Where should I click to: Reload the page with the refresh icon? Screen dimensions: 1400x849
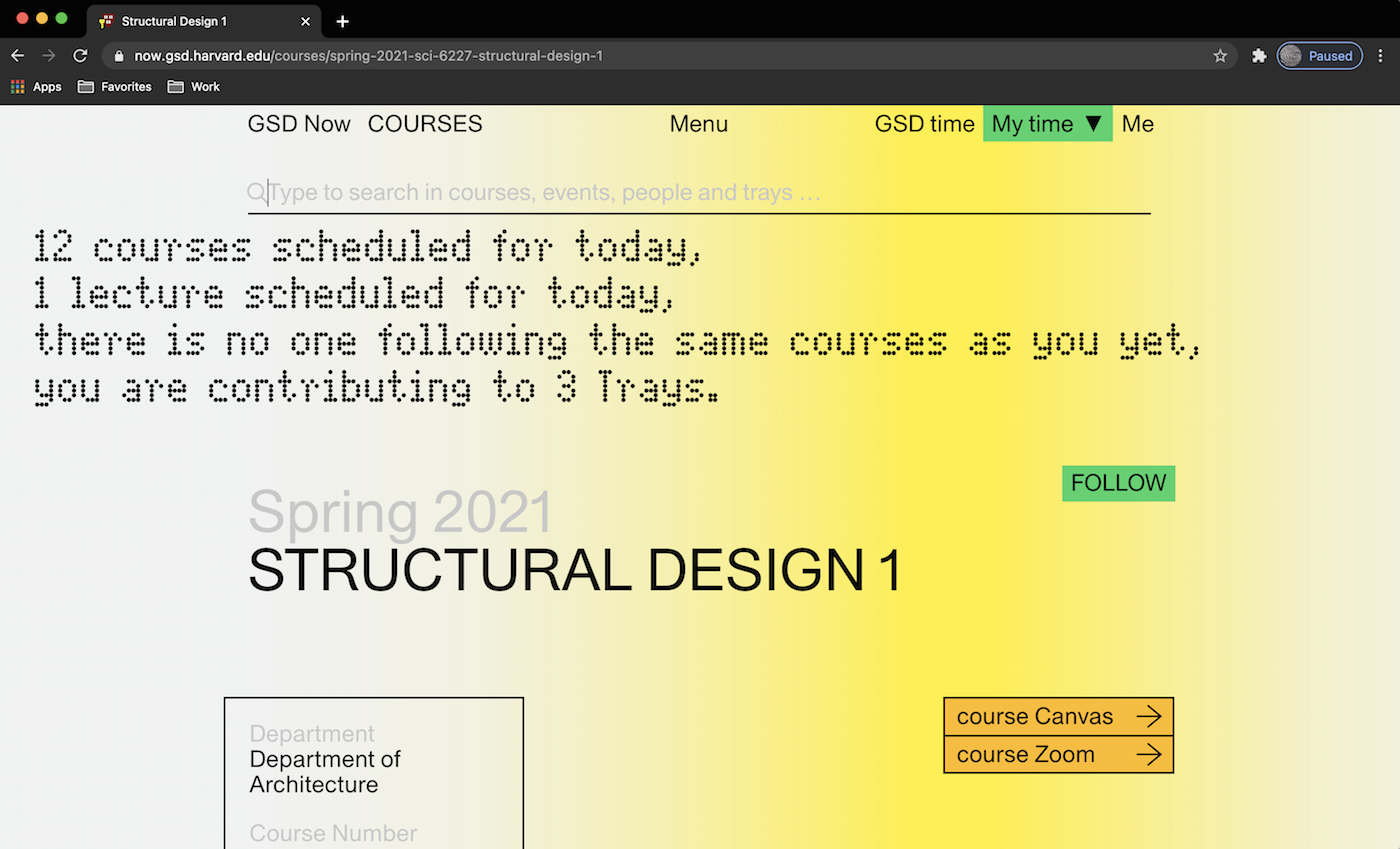[80, 56]
